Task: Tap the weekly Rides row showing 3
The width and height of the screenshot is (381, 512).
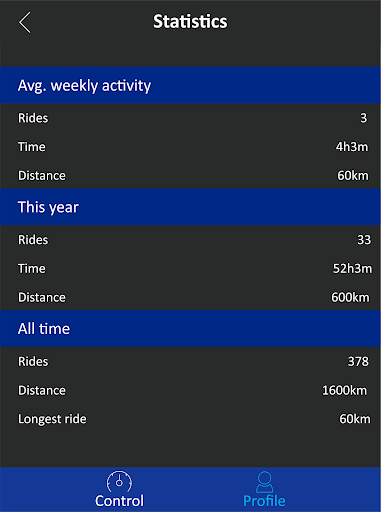Action: [x=190, y=118]
